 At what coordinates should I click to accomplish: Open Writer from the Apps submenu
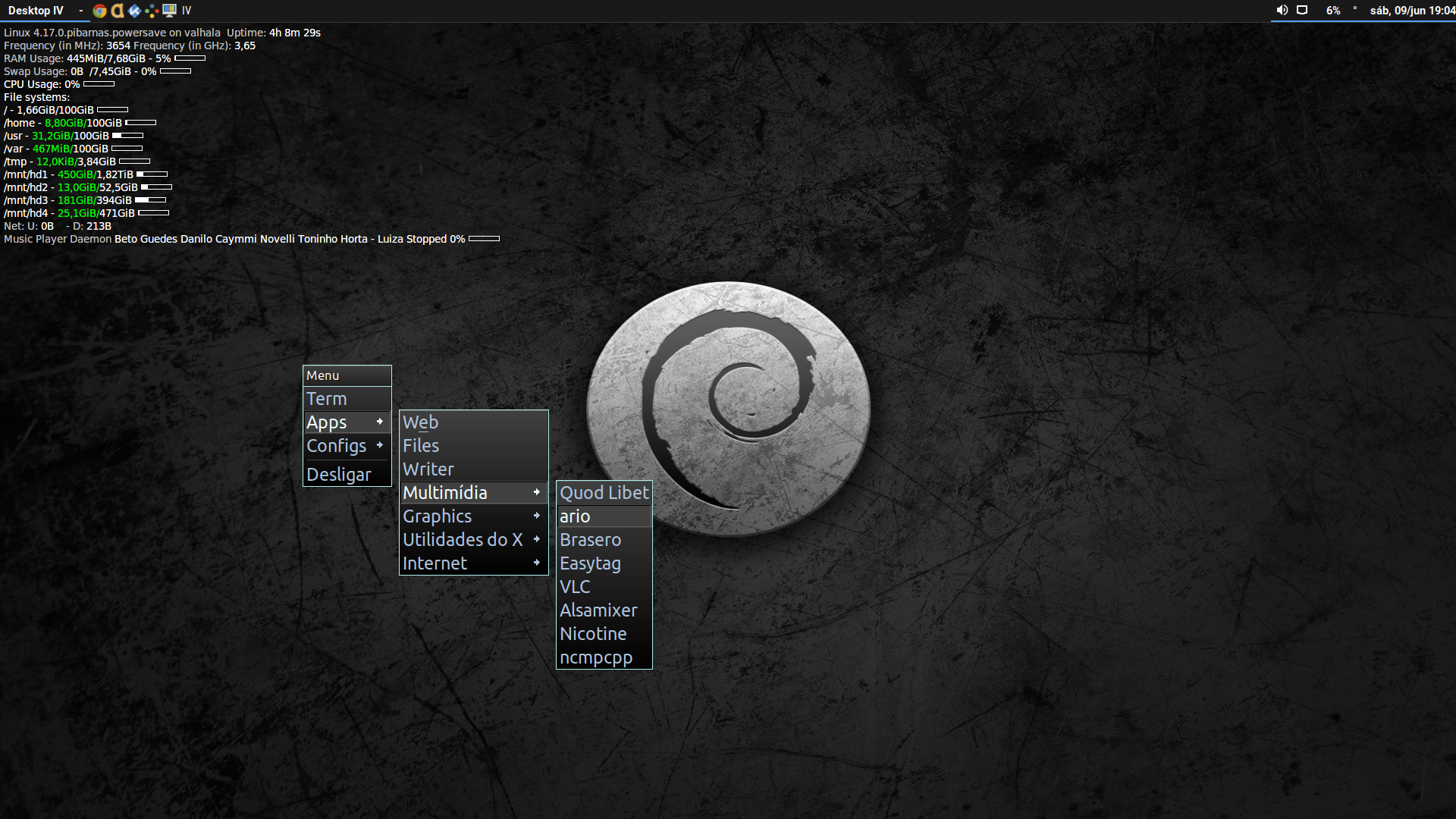[474, 469]
